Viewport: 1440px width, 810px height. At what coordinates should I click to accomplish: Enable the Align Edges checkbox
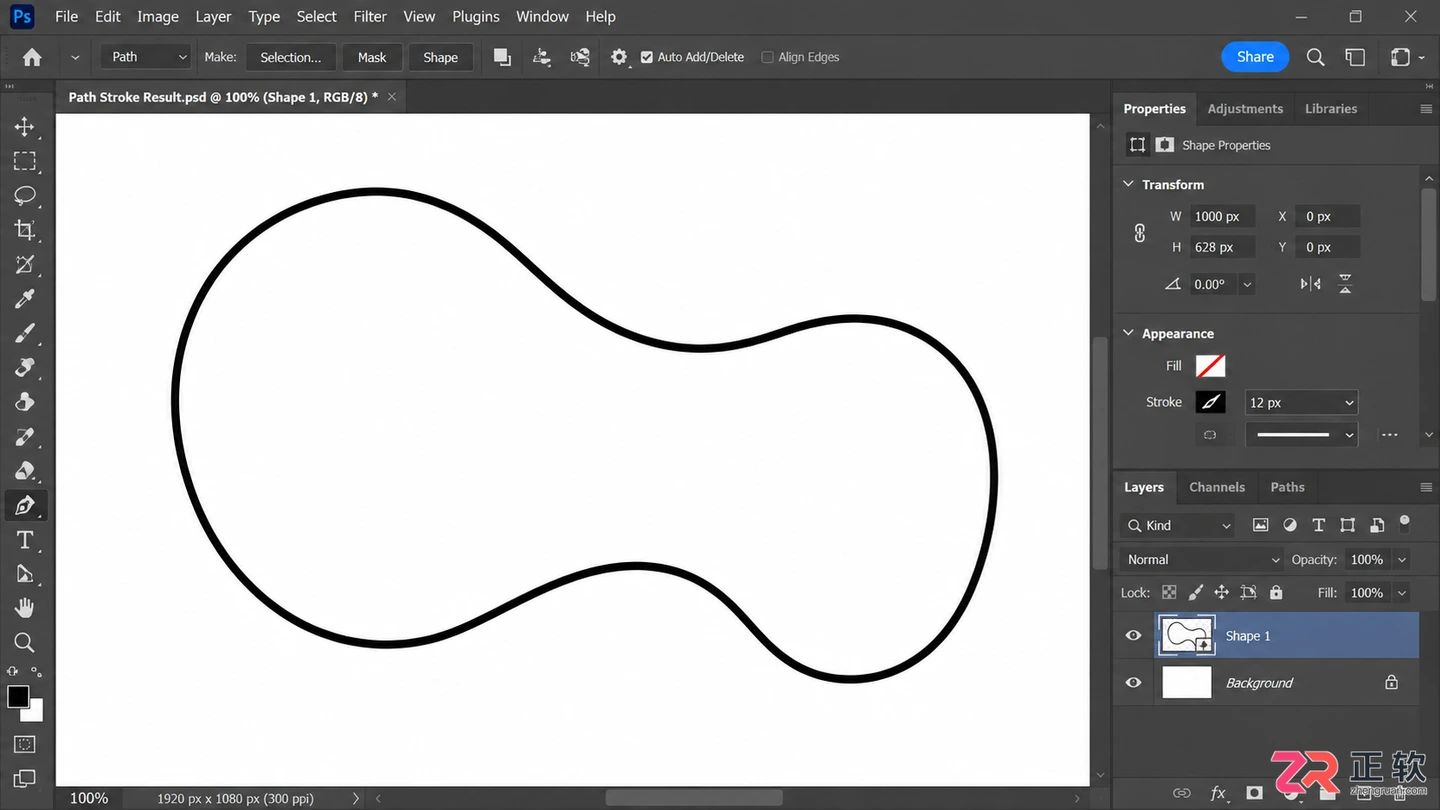(x=768, y=57)
